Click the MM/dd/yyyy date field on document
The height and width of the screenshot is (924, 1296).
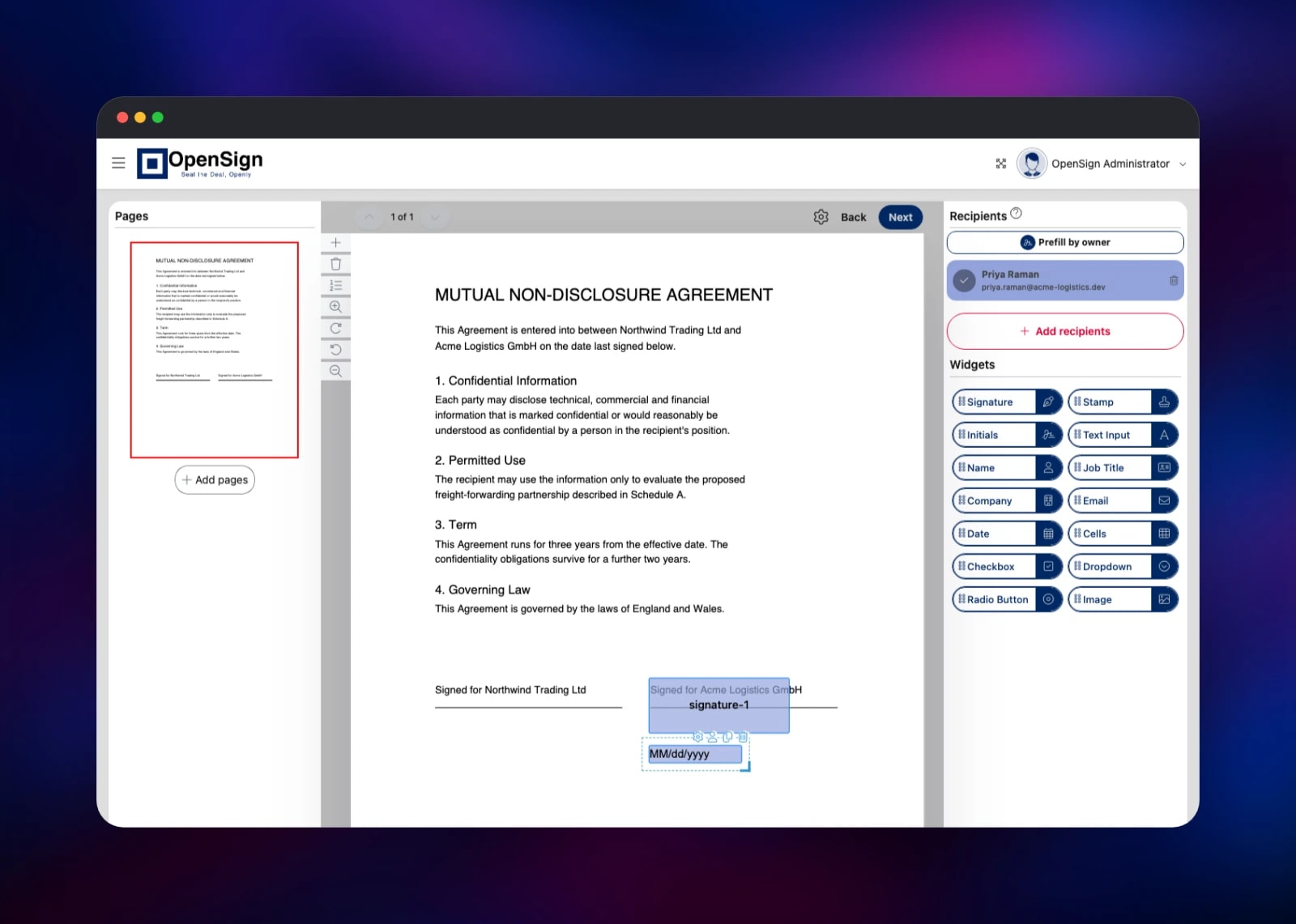695,754
